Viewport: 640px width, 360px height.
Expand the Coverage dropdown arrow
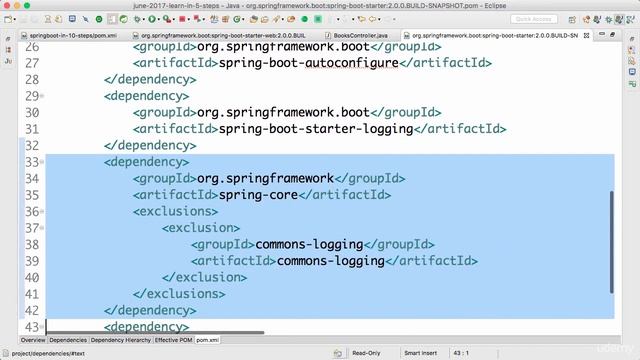pos(174,19)
